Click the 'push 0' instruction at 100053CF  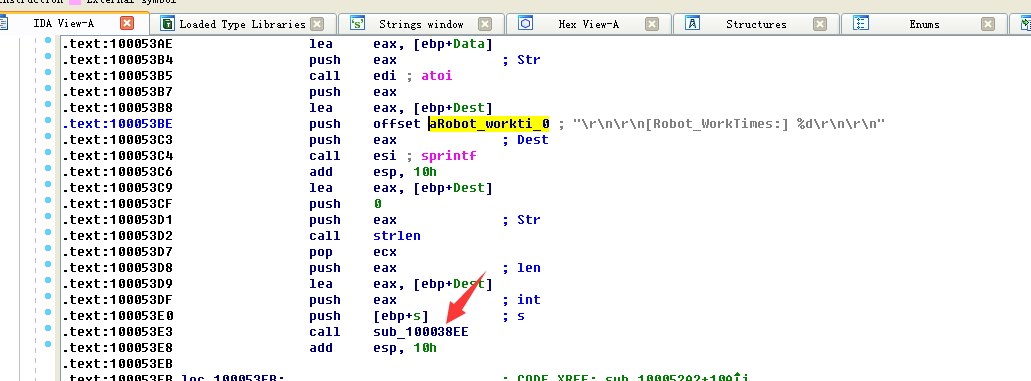pyautogui.click(x=345, y=204)
